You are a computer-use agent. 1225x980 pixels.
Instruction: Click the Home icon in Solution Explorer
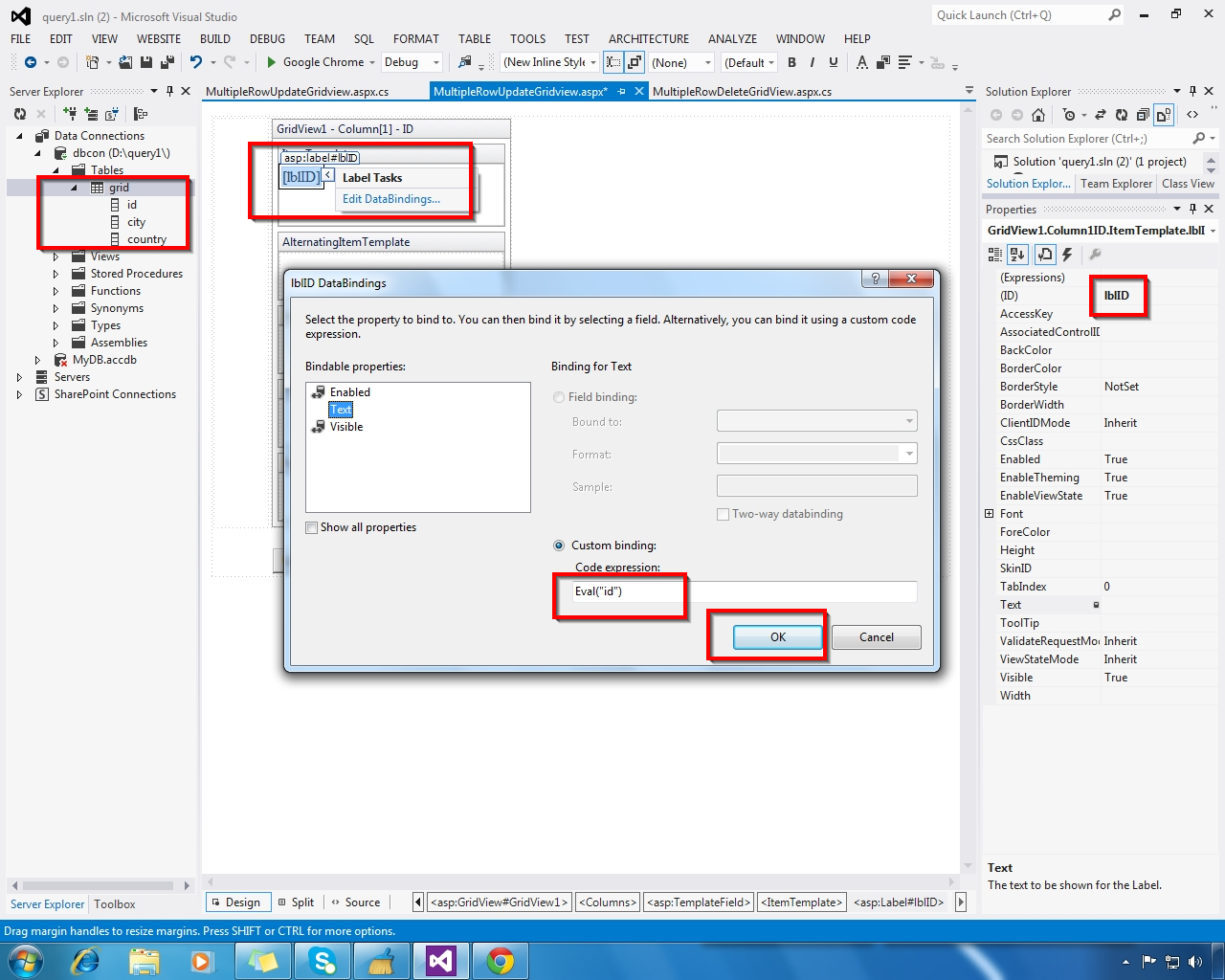click(1039, 114)
